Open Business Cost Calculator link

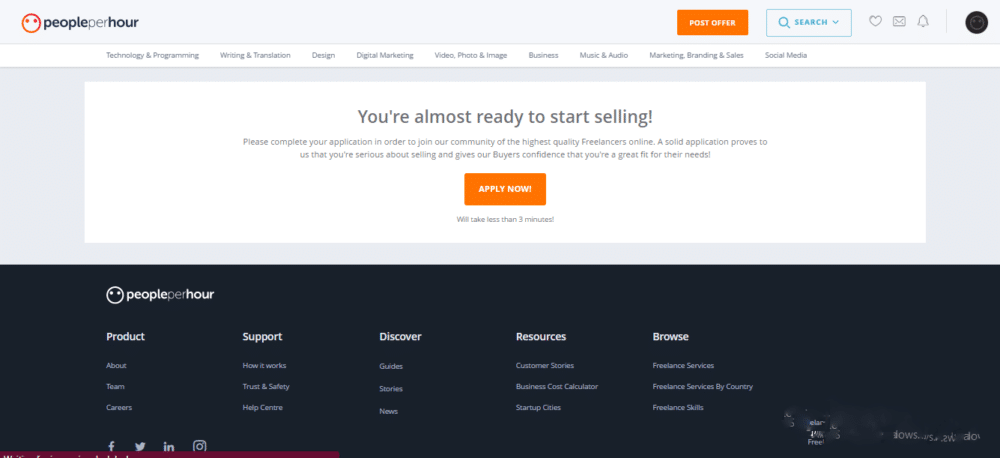[557, 386]
